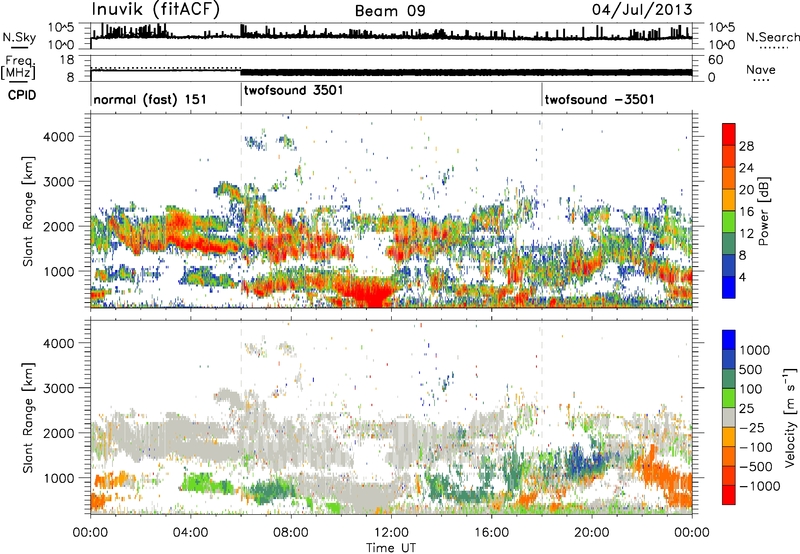800x554 pixels.
Task: Click the 'N.Sky' legend label
Action: 19,37
